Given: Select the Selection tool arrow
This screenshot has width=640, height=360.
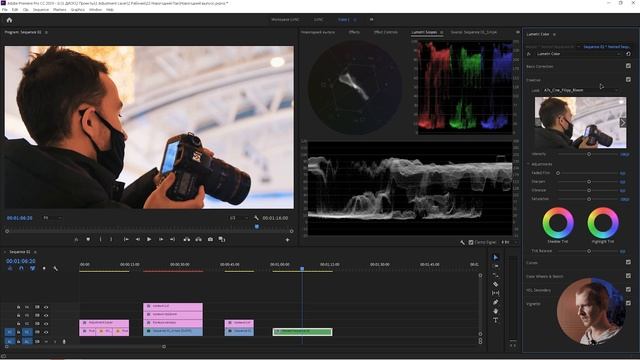Looking at the screenshot, I should tap(496, 257).
